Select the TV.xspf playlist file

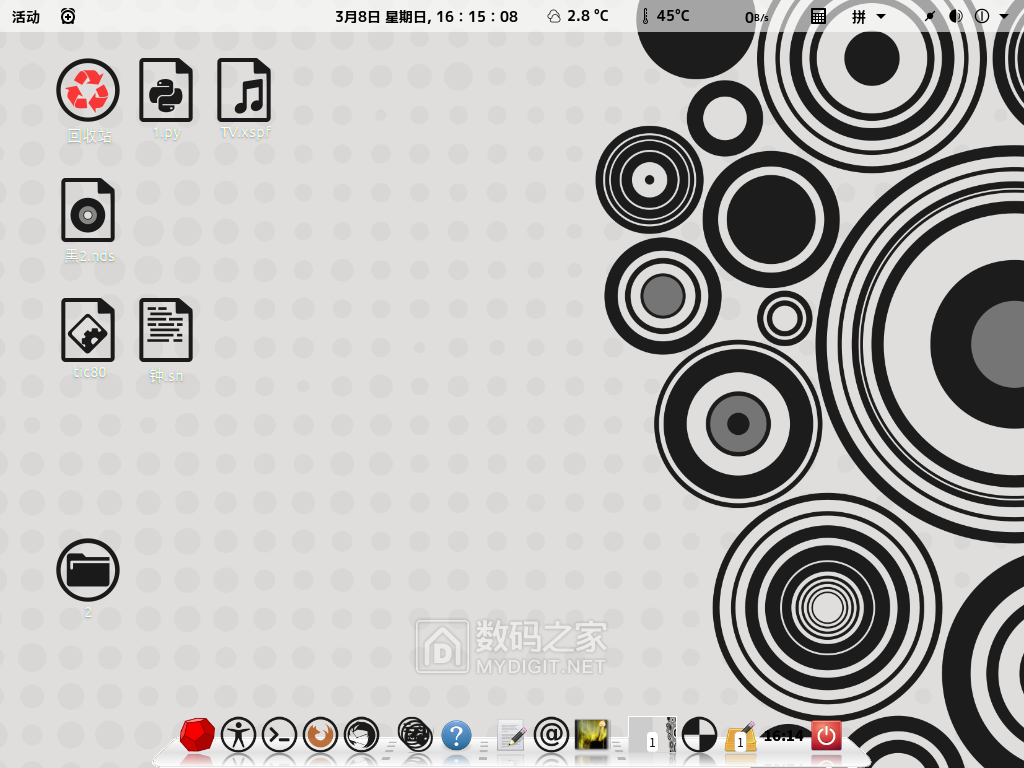click(244, 91)
